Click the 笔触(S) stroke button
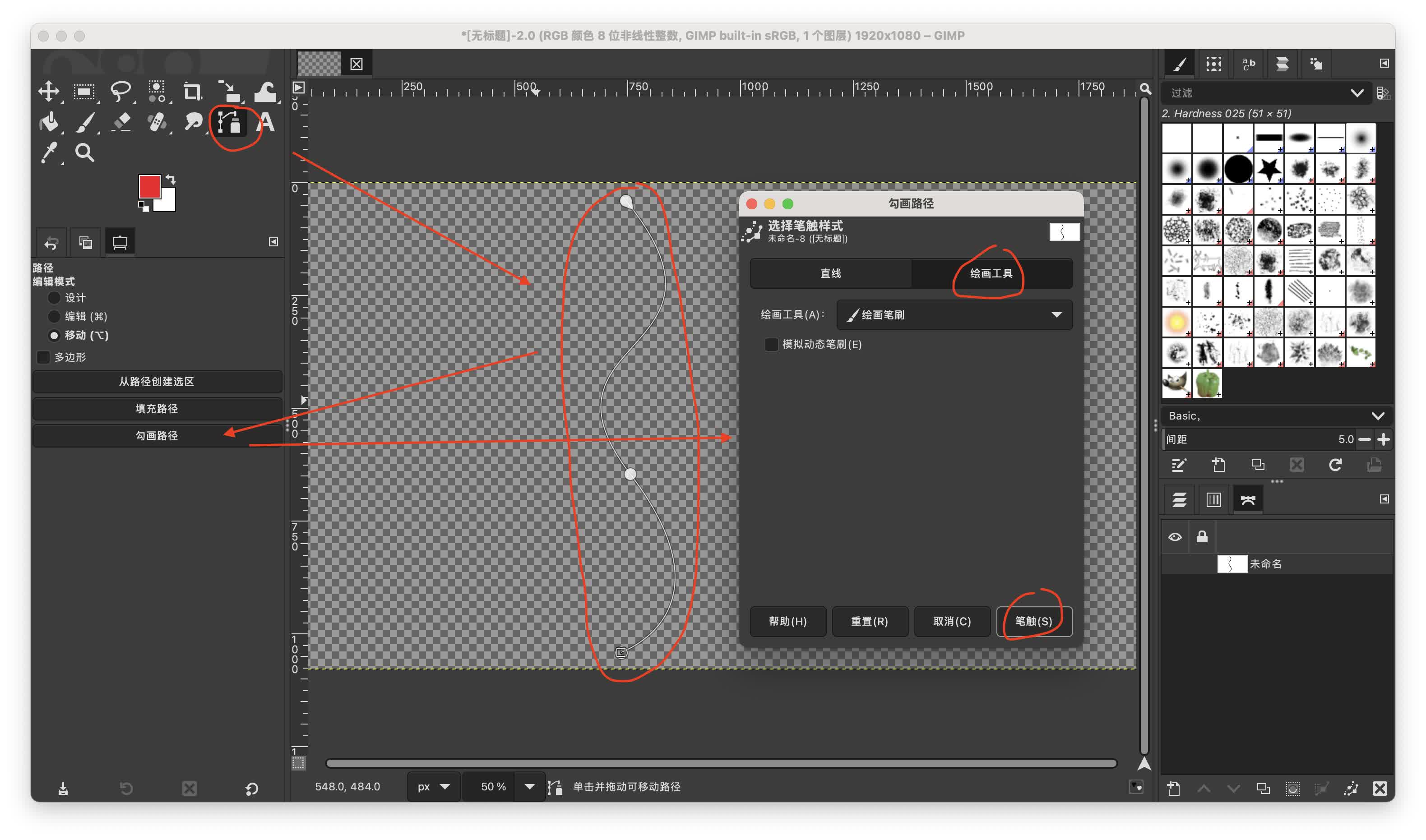1426x840 pixels. tap(1034, 621)
